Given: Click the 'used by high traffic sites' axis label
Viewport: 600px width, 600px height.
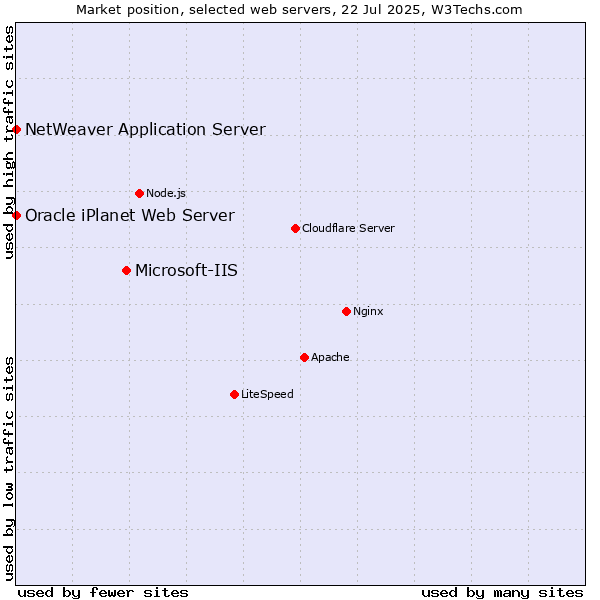Looking at the screenshot, I should (9, 142).
